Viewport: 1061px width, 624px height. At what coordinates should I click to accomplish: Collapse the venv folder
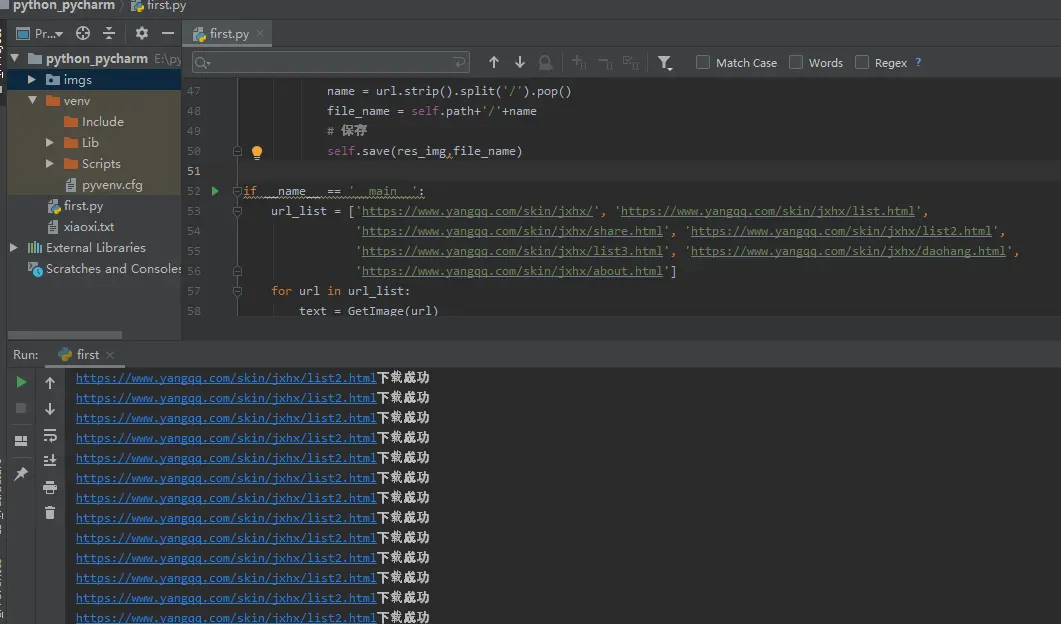click(32, 101)
